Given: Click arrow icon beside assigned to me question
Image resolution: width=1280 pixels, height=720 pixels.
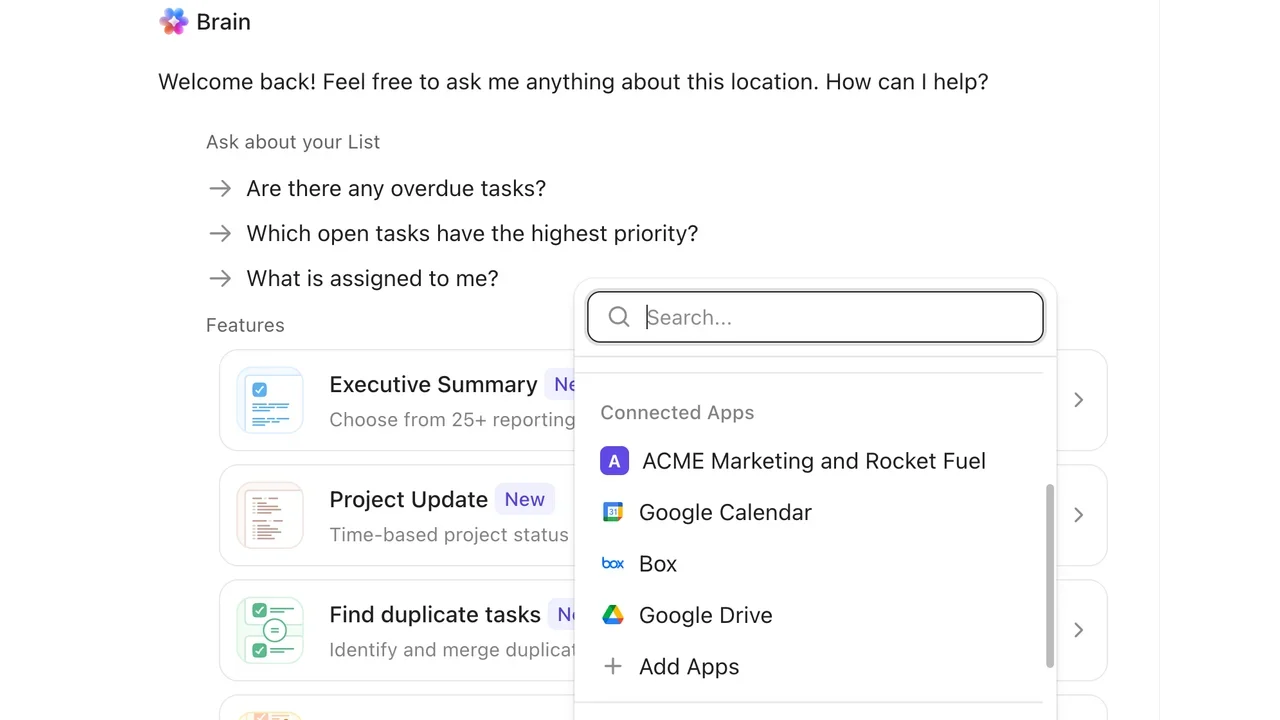Looking at the screenshot, I should pyautogui.click(x=220, y=278).
